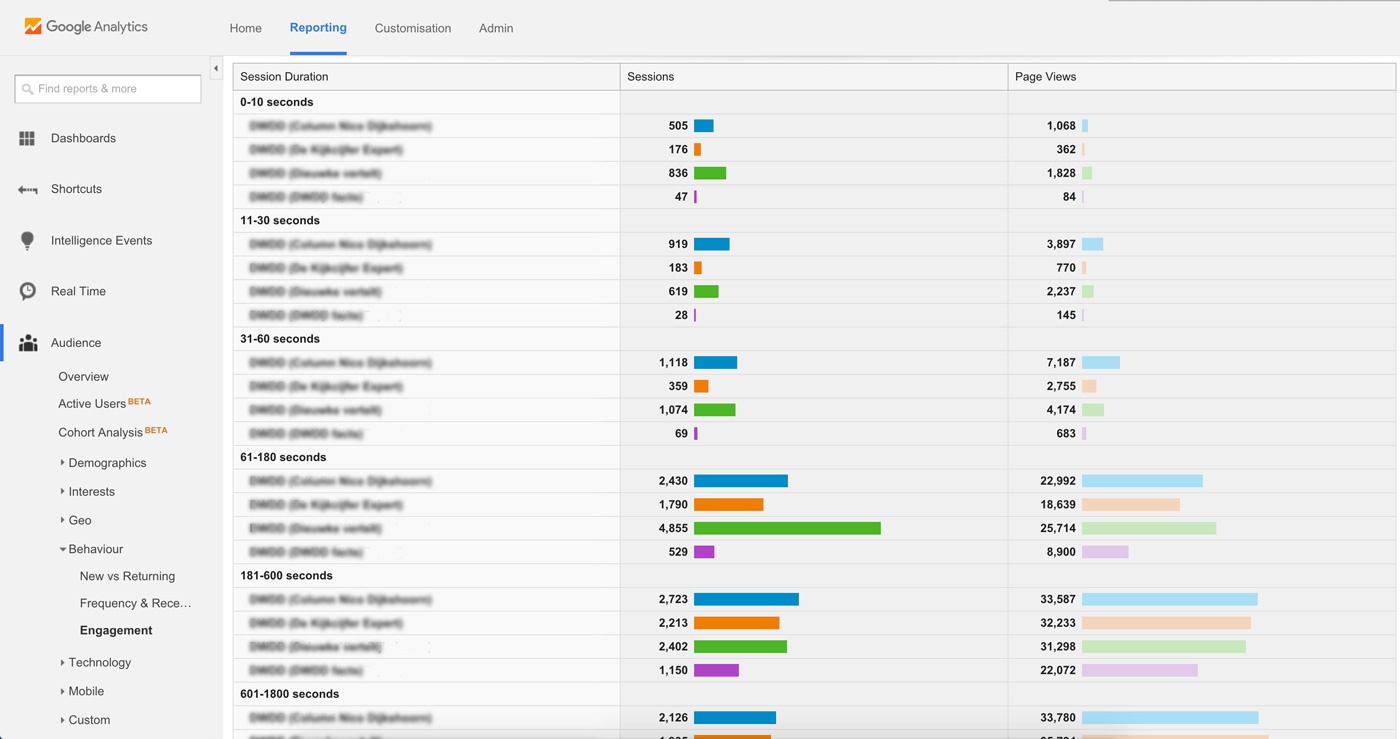The width and height of the screenshot is (1400, 739).
Task: Focus the Find reports & more field
Action: point(115,89)
